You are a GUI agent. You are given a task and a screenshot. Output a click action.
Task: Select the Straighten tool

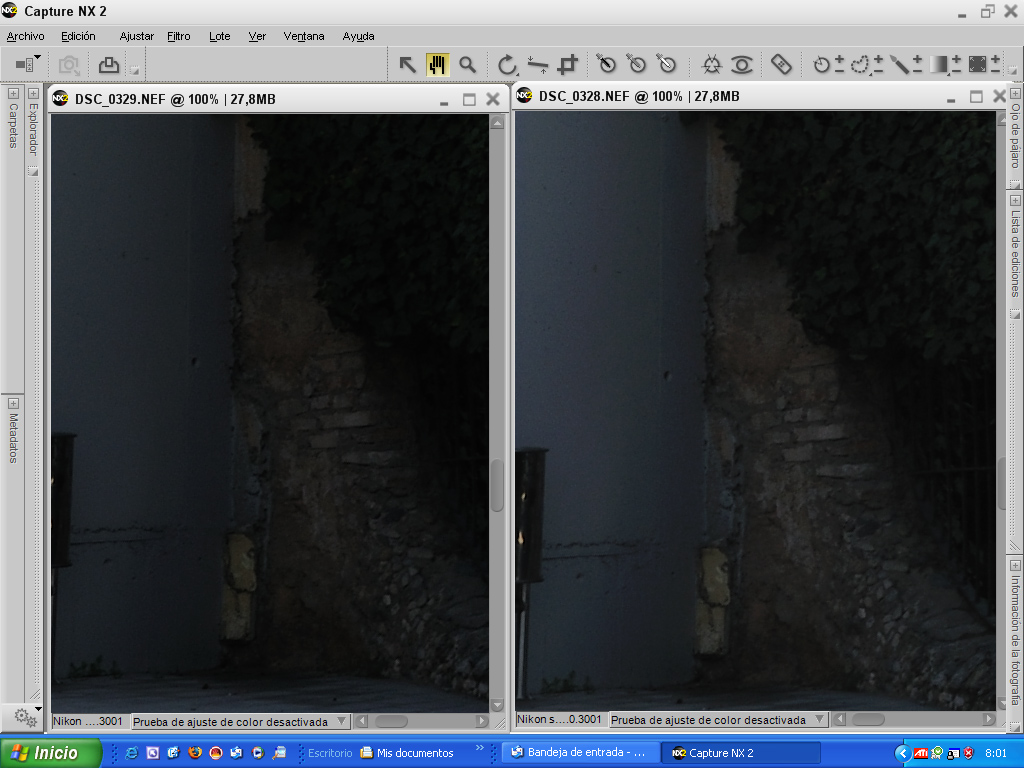tap(538, 65)
